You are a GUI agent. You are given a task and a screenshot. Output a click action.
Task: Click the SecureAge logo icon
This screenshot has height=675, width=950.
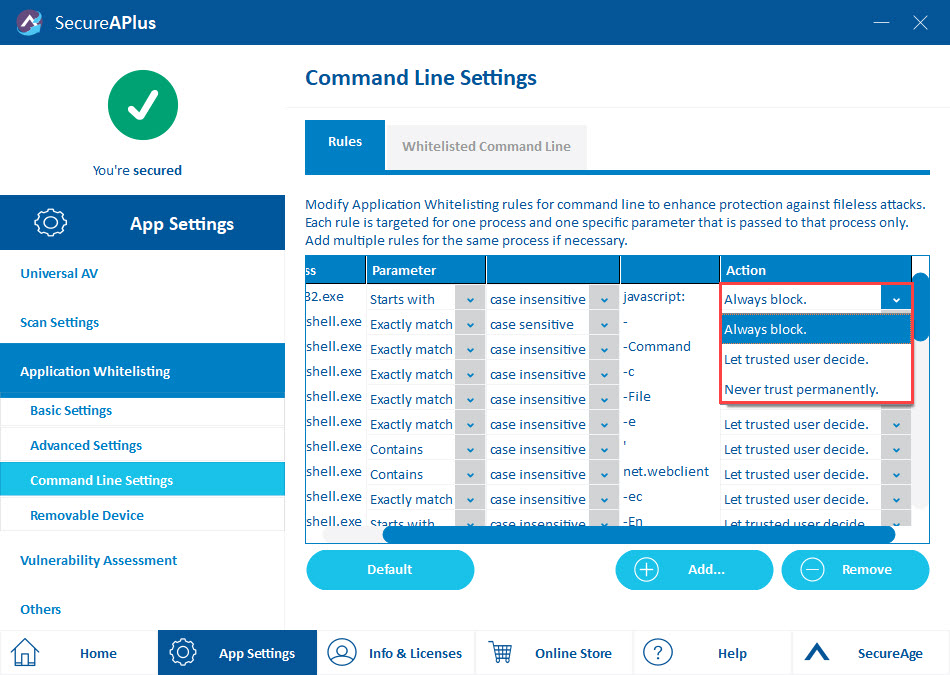point(817,653)
